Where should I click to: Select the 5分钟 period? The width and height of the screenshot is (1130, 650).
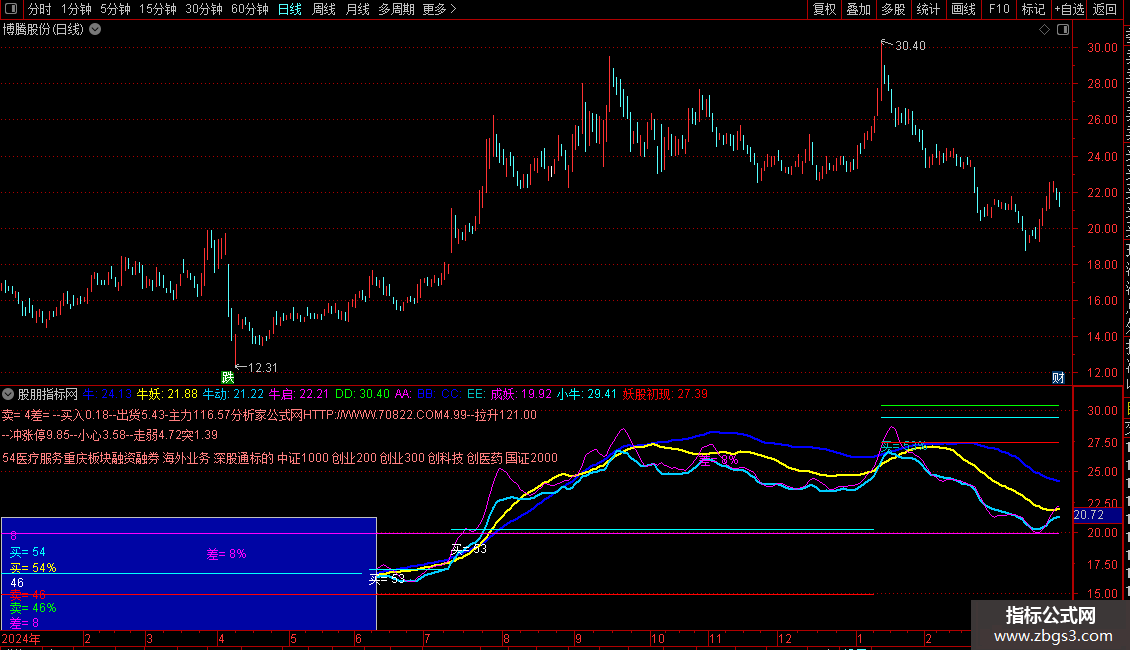pyautogui.click(x=115, y=9)
